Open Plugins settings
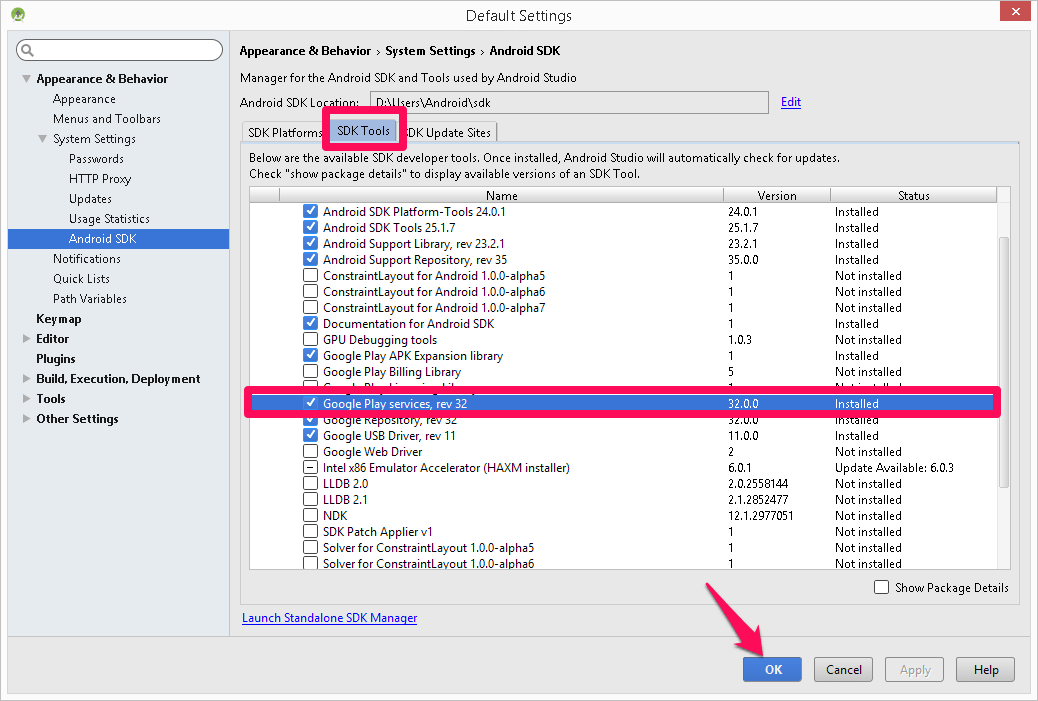Screen dimensions: 1038x701 click(56, 359)
